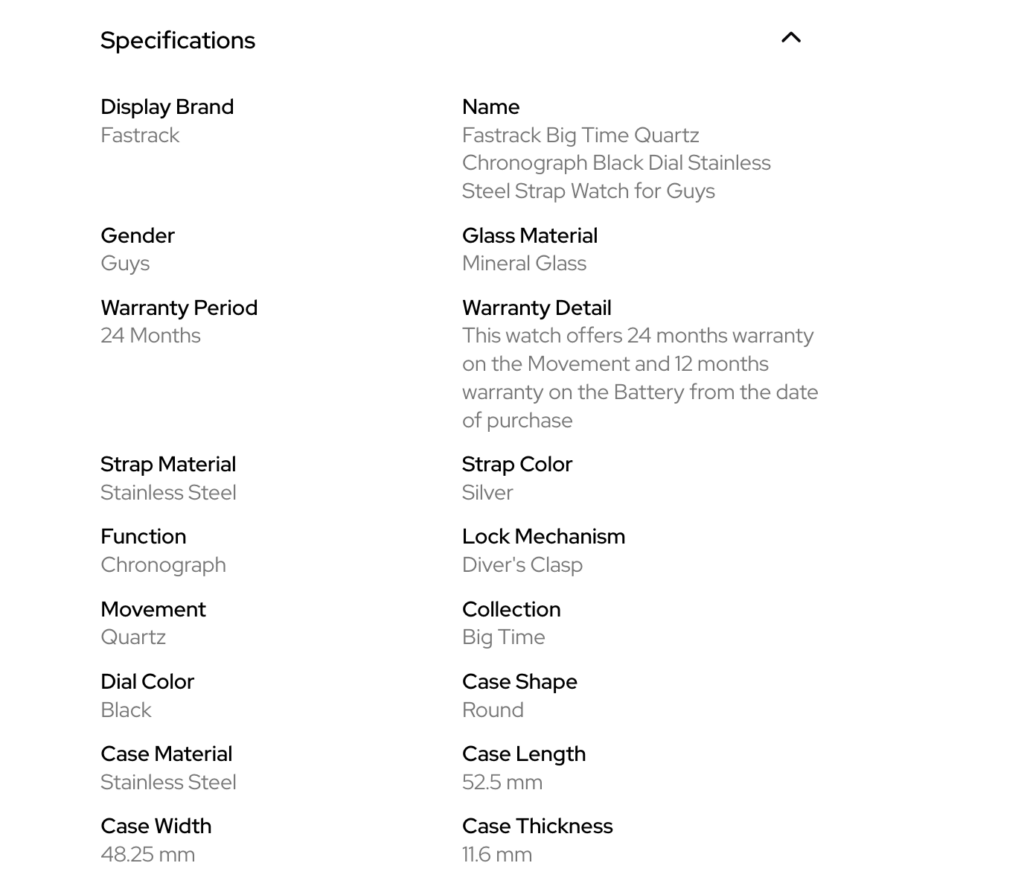This screenshot has width=1024, height=895.
Task: Click the Strap Material label
Action: [168, 464]
